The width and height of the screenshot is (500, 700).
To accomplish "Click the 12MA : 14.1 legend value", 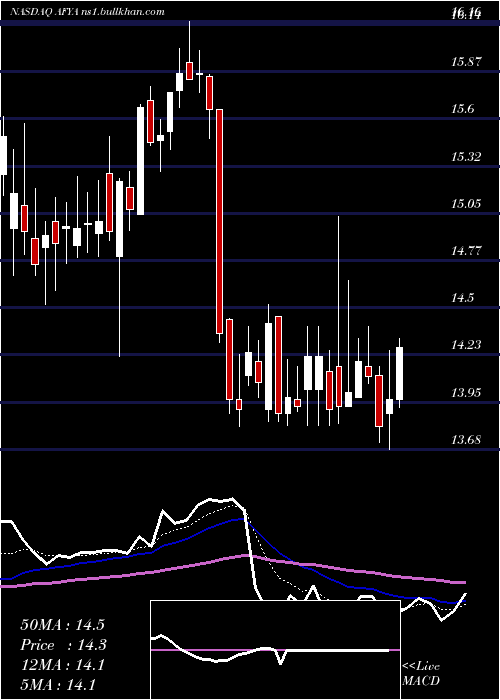I will point(62,665).
